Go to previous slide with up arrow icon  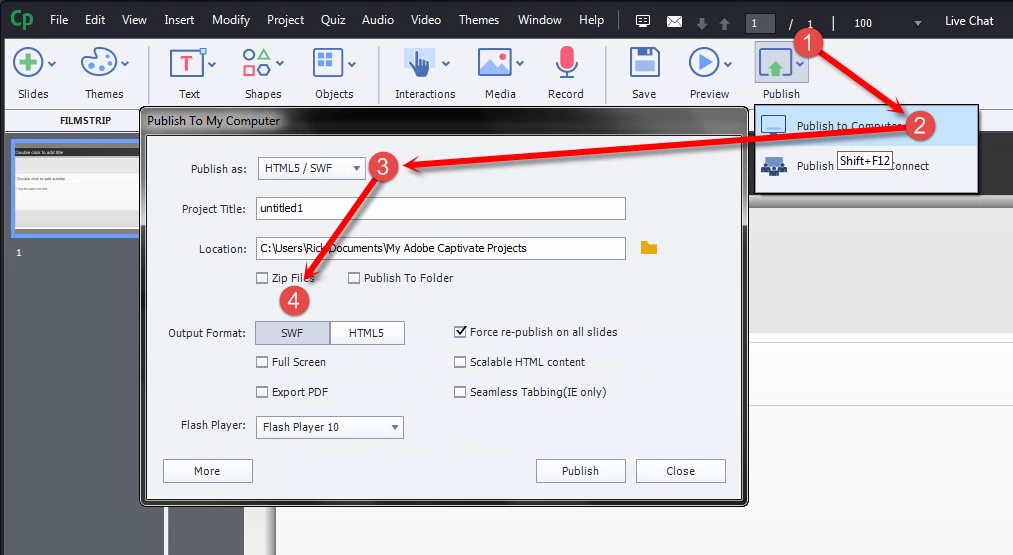[x=724, y=24]
